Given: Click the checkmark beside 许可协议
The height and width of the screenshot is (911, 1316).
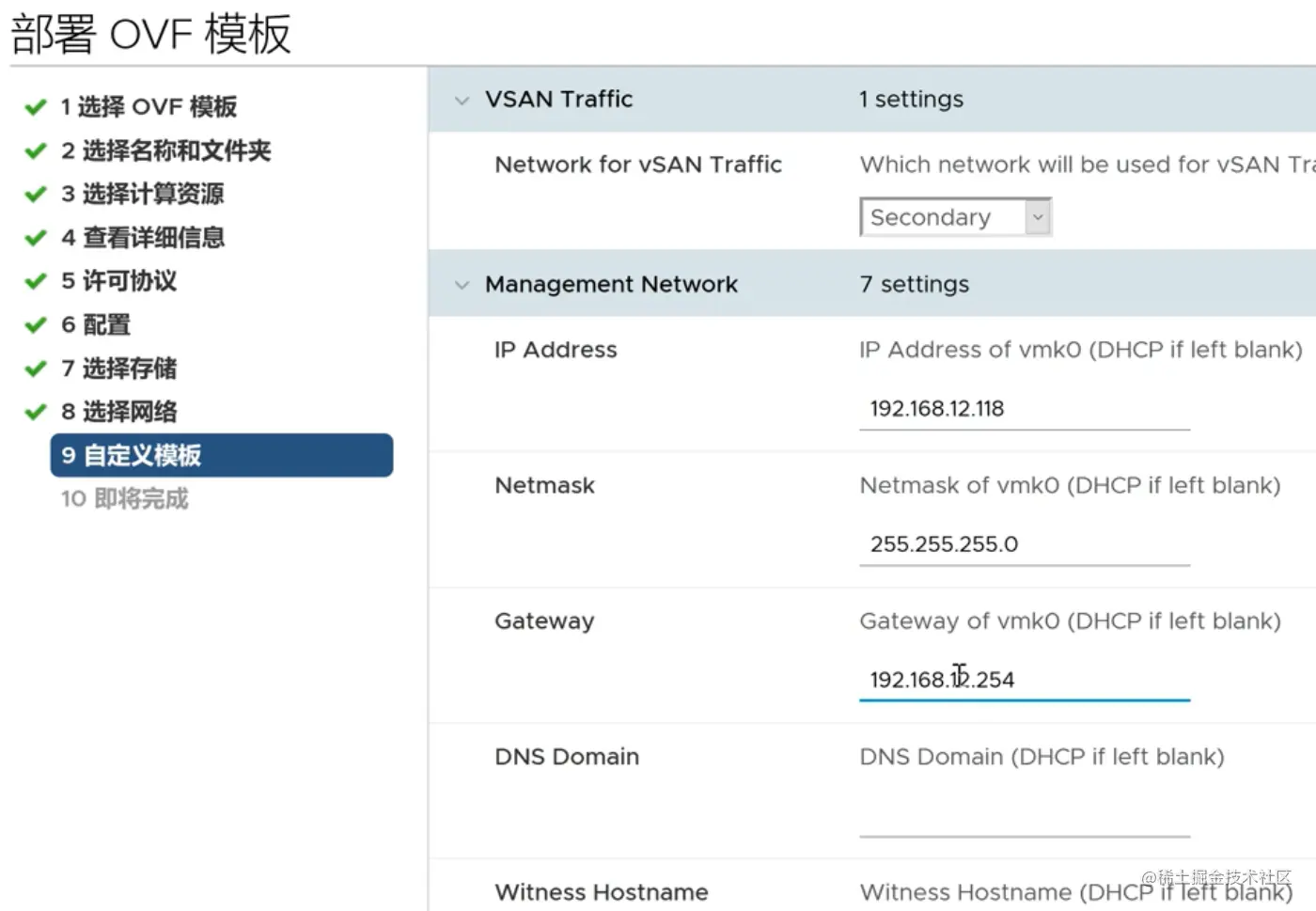Looking at the screenshot, I should [36, 281].
